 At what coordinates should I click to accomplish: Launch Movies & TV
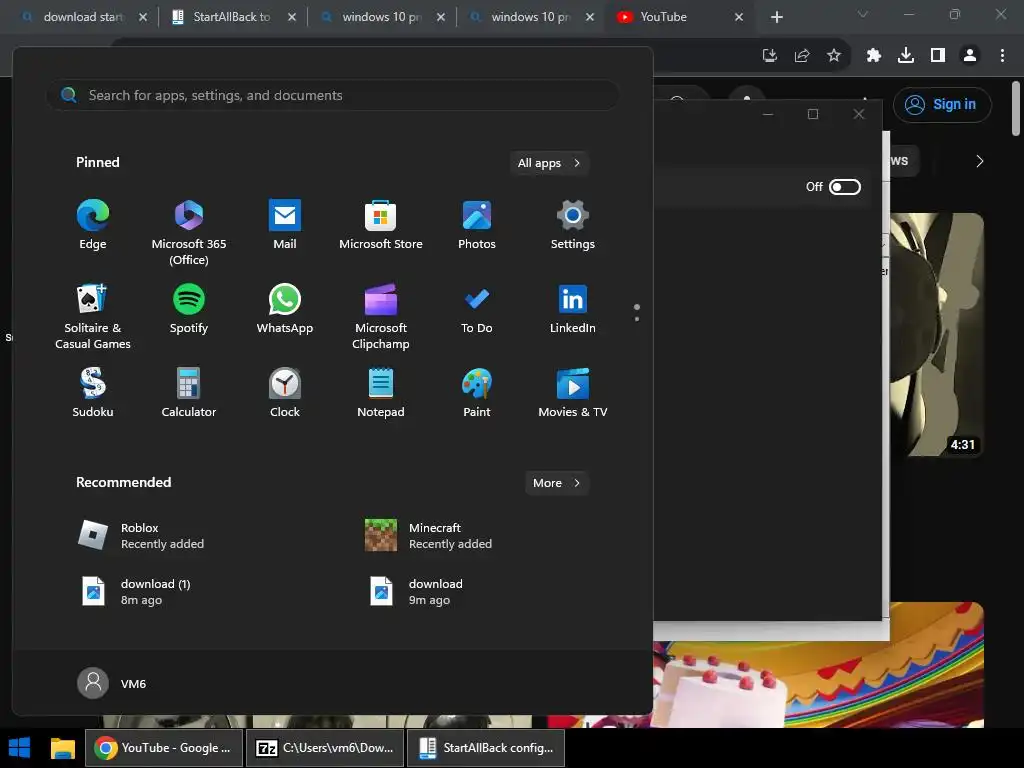(x=573, y=393)
